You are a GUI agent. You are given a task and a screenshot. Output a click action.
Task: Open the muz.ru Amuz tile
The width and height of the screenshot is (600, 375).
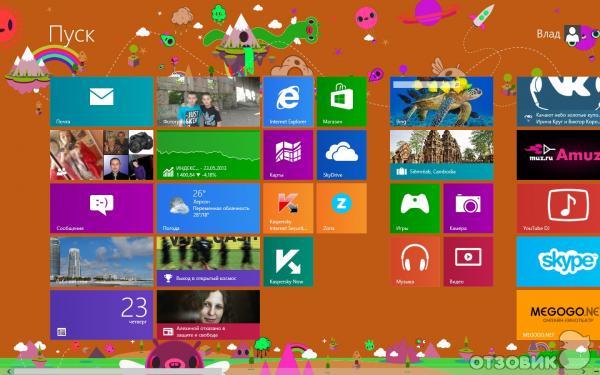558,155
